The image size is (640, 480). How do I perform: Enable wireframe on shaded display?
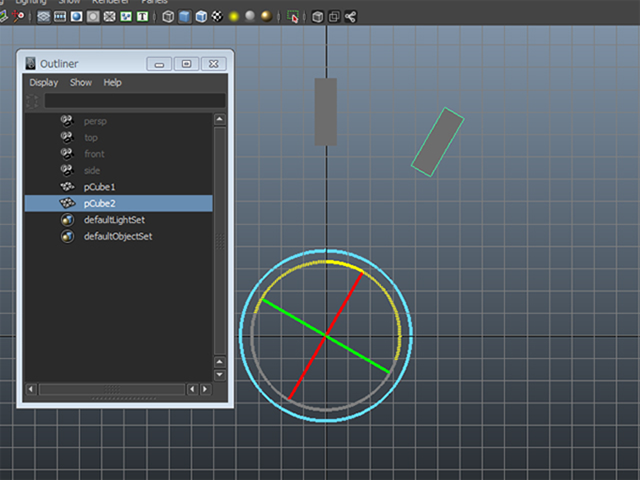[201, 17]
